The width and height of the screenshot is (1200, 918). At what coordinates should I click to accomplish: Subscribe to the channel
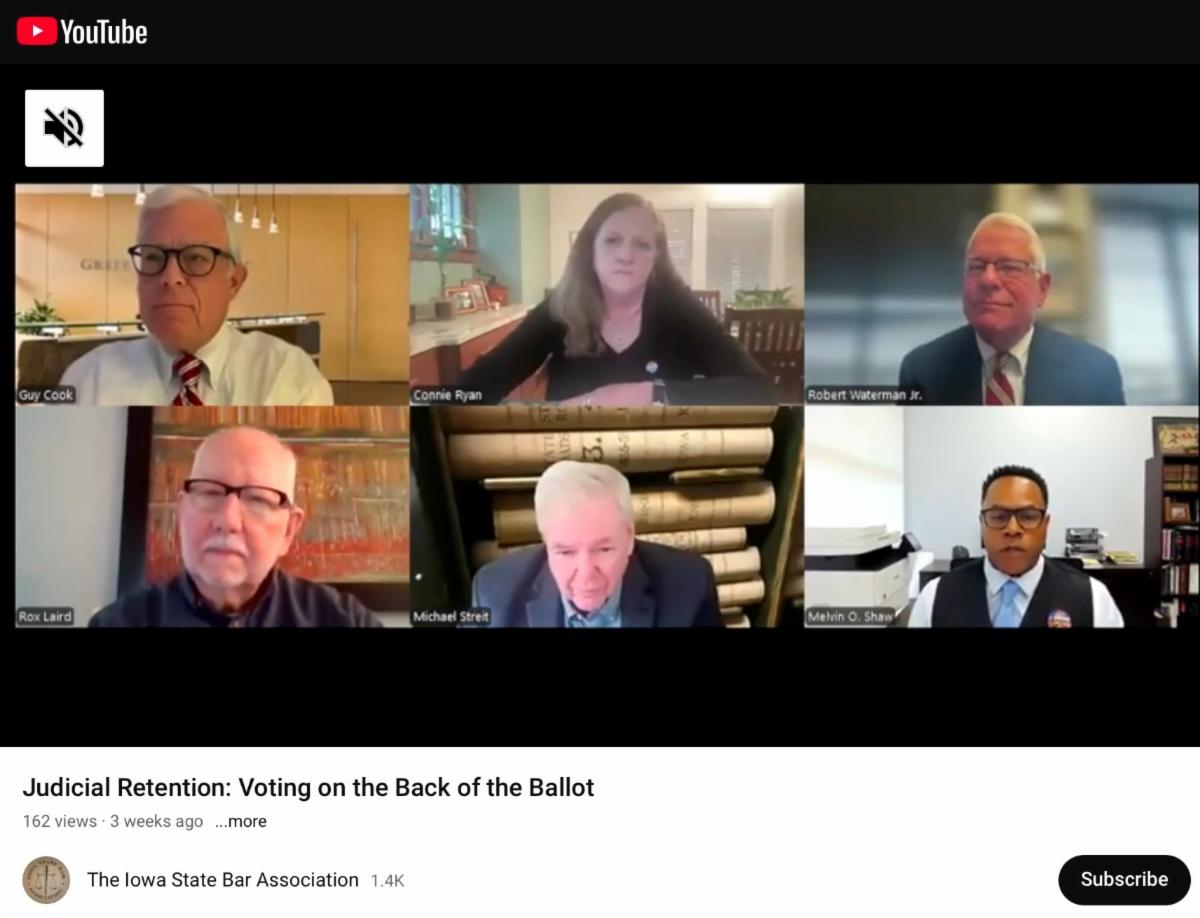point(1124,880)
